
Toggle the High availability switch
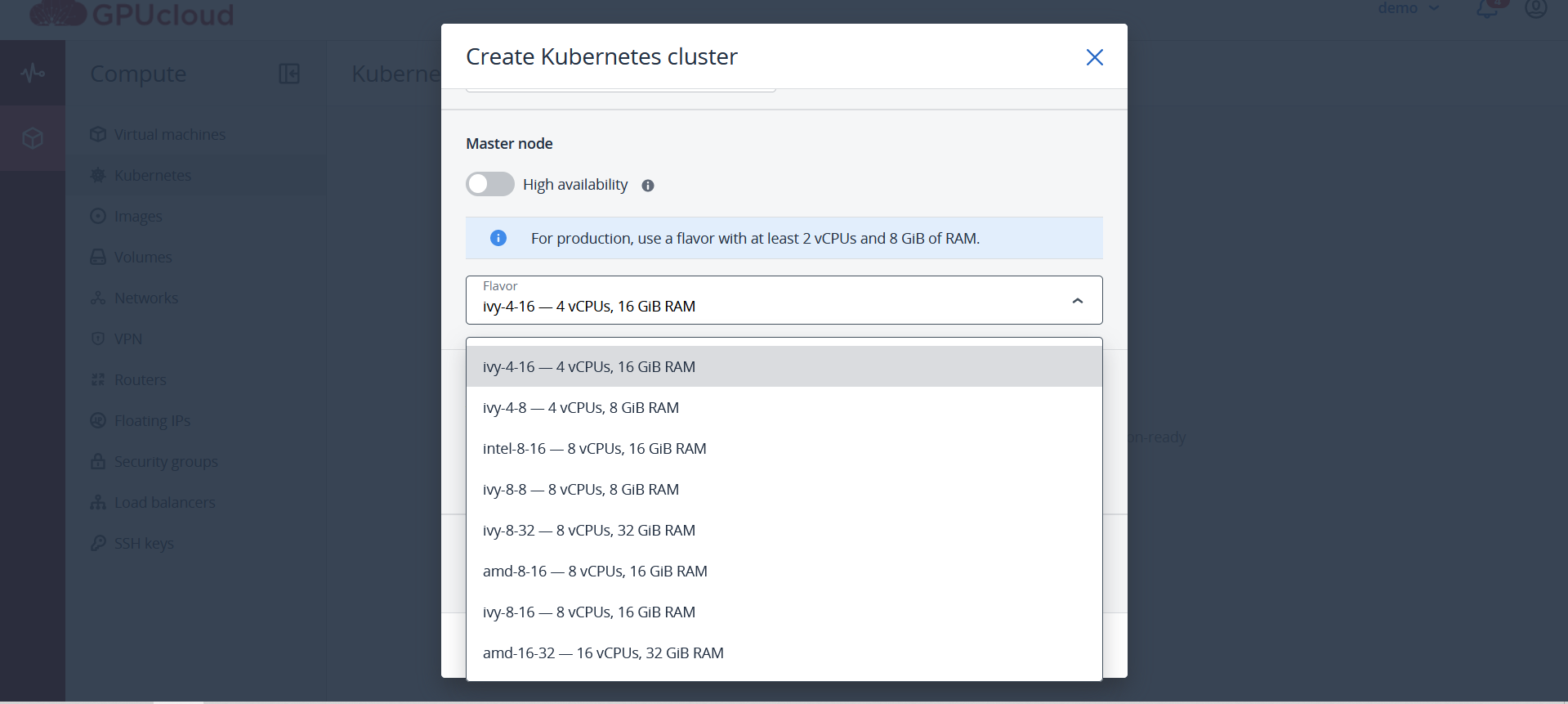490,184
